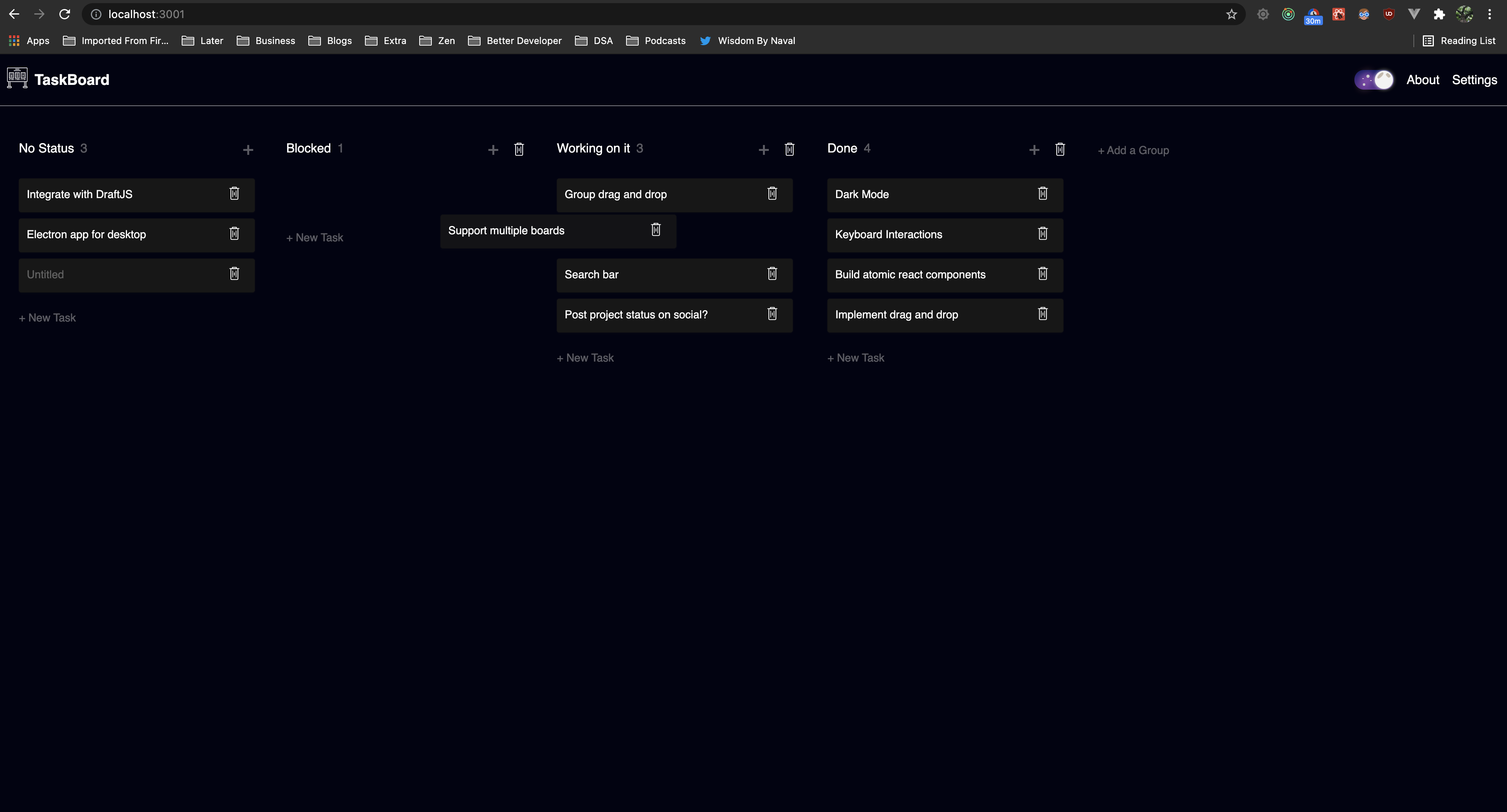Screen dimensions: 1507x812
Task: Open Settings from the header
Action: point(1474,79)
